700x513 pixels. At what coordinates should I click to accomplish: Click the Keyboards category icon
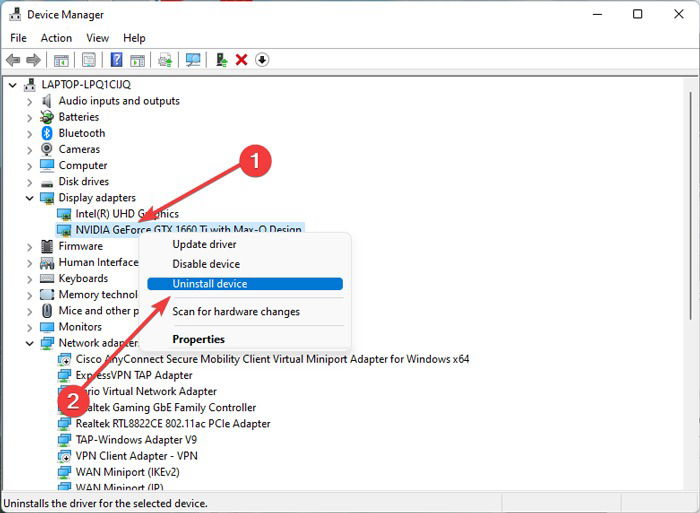[x=47, y=279]
